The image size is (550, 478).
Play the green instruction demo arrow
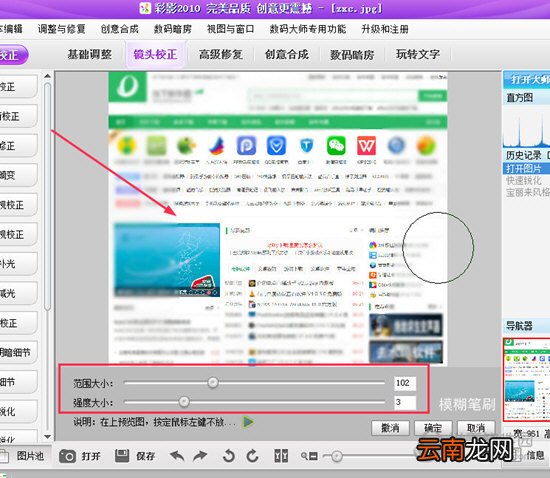(x=248, y=422)
